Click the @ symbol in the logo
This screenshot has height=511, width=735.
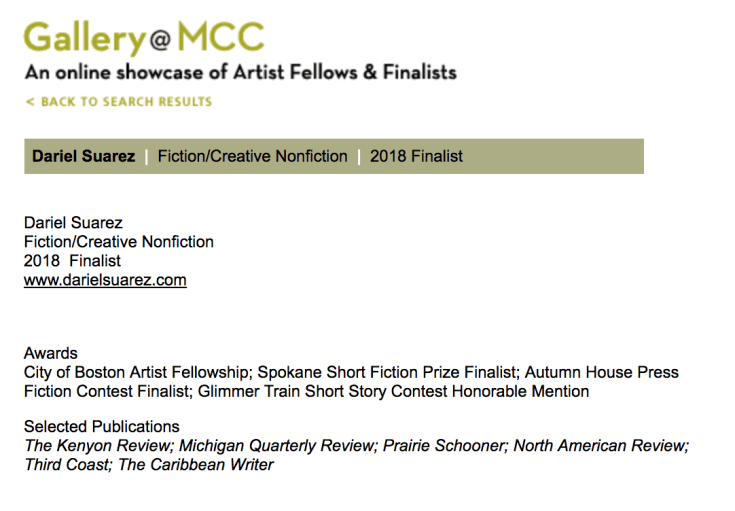coord(160,40)
